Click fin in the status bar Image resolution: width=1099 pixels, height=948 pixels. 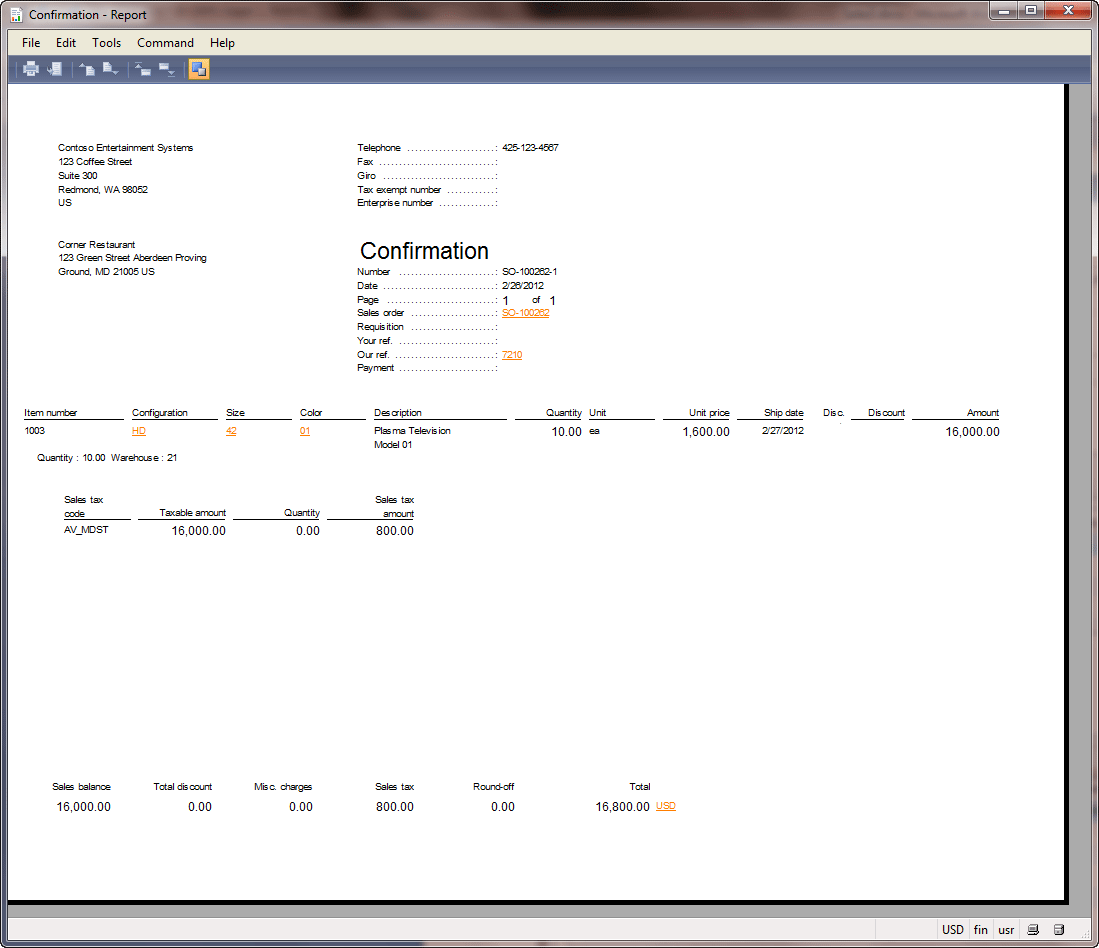[x=981, y=930]
